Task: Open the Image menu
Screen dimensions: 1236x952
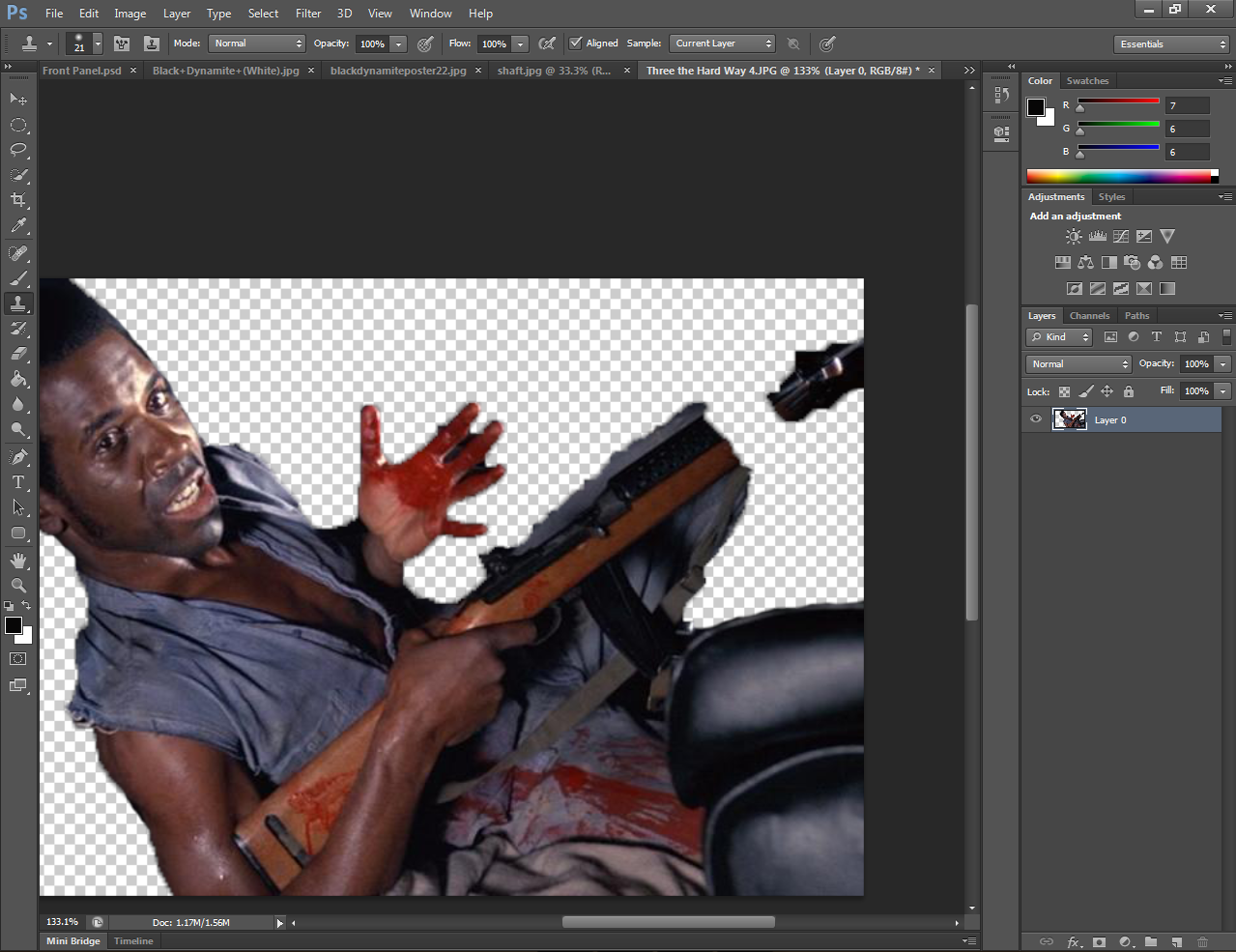Action: [x=130, y=14]
